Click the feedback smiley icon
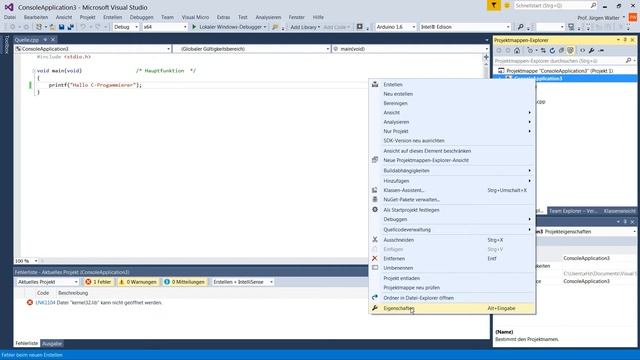Image resolution: width=640 pixels, height=360 pixels. pyautogui.click(x=507, y=5)
